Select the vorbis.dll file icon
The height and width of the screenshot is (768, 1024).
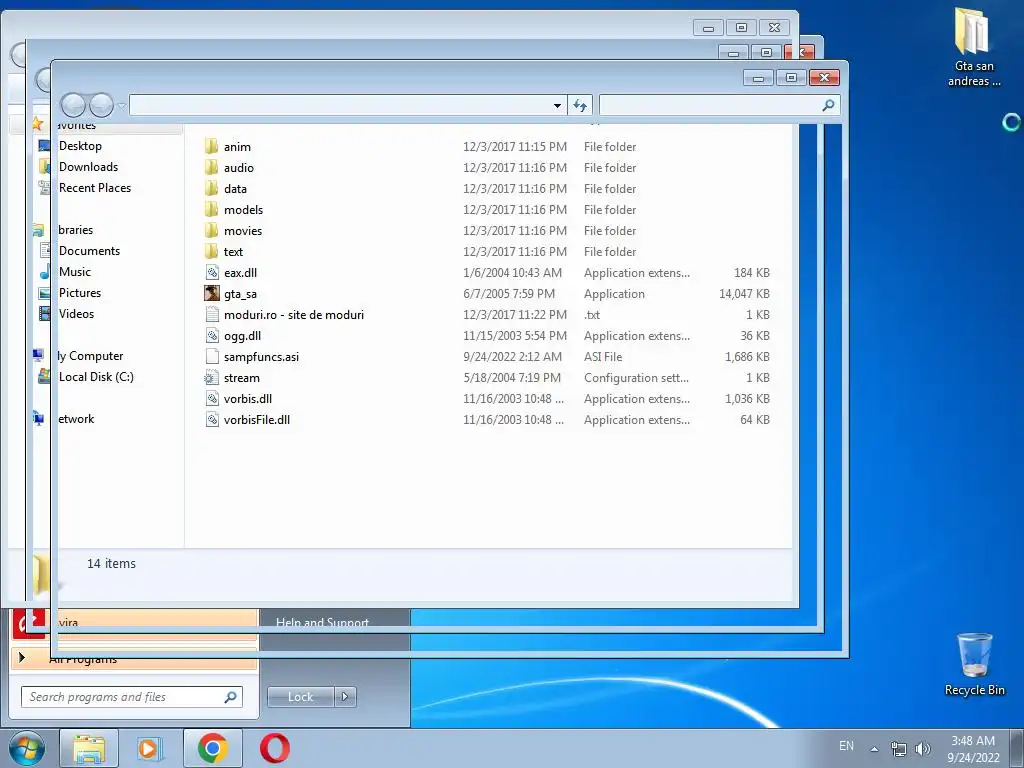pyautogui.click(x=212, y=398)
